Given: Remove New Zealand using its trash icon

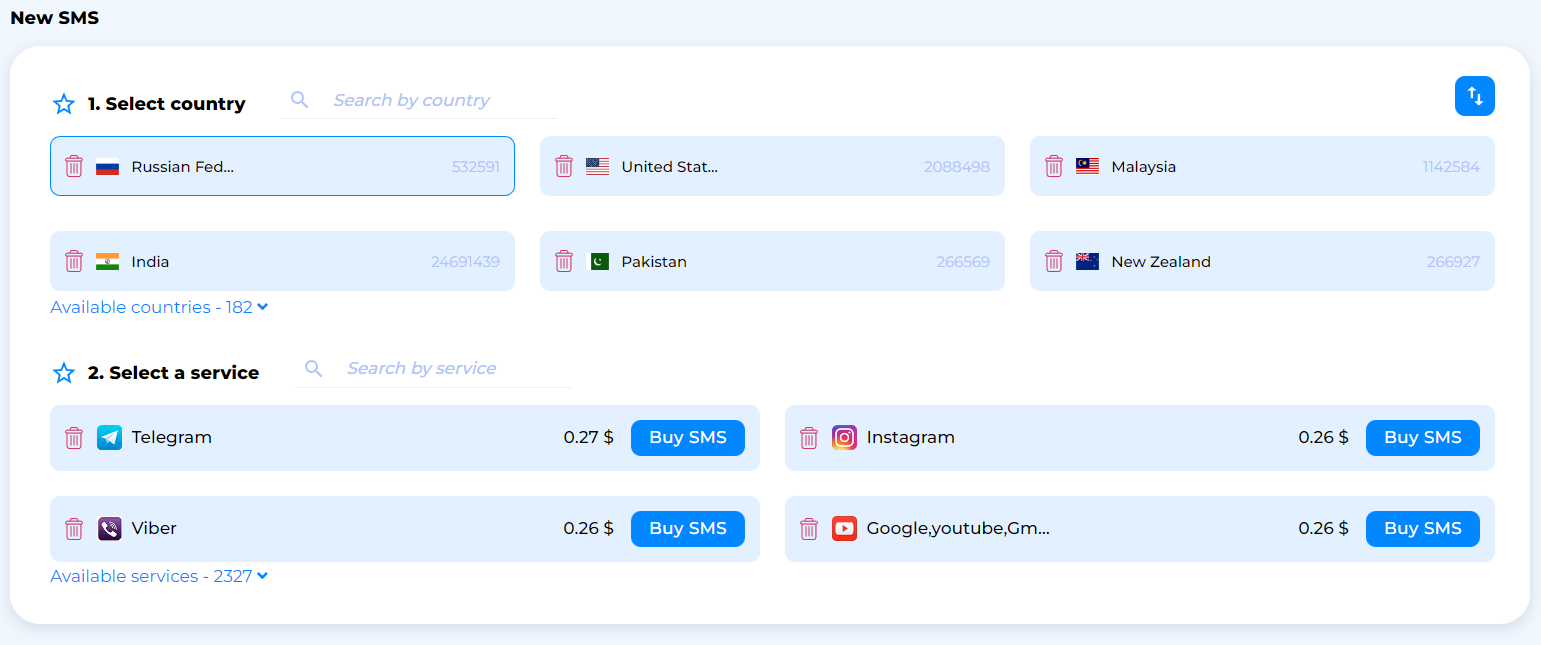Looking at the screenshot, I should coord(1054,261).
